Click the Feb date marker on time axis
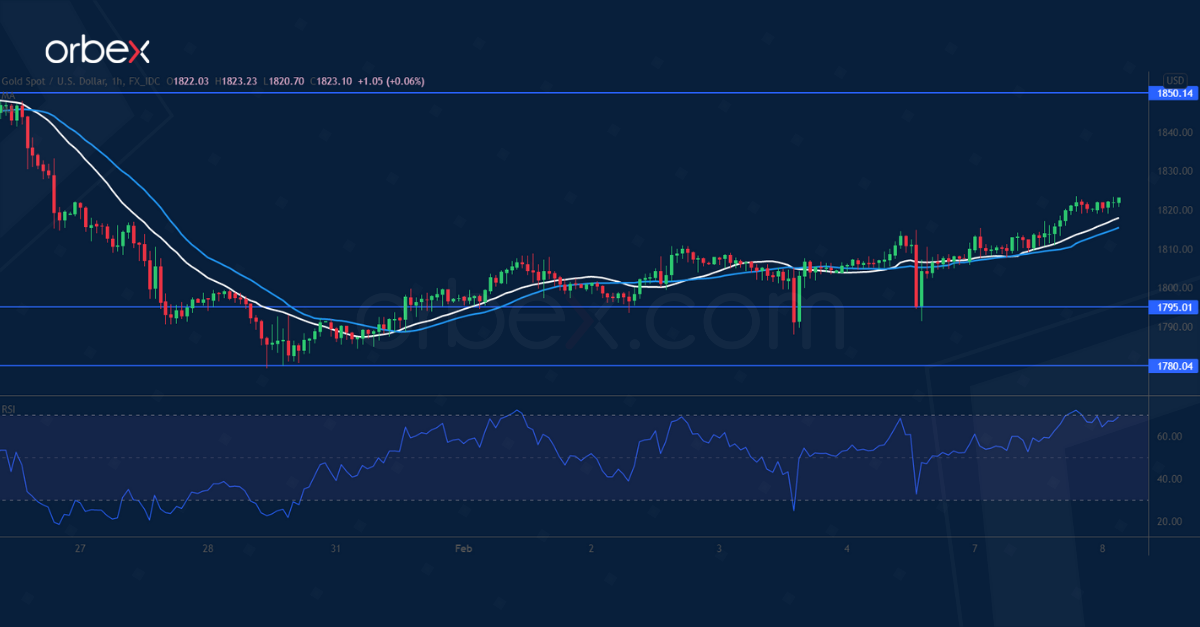This screenshot has width=1200, height=627. [x=462, y=548]
